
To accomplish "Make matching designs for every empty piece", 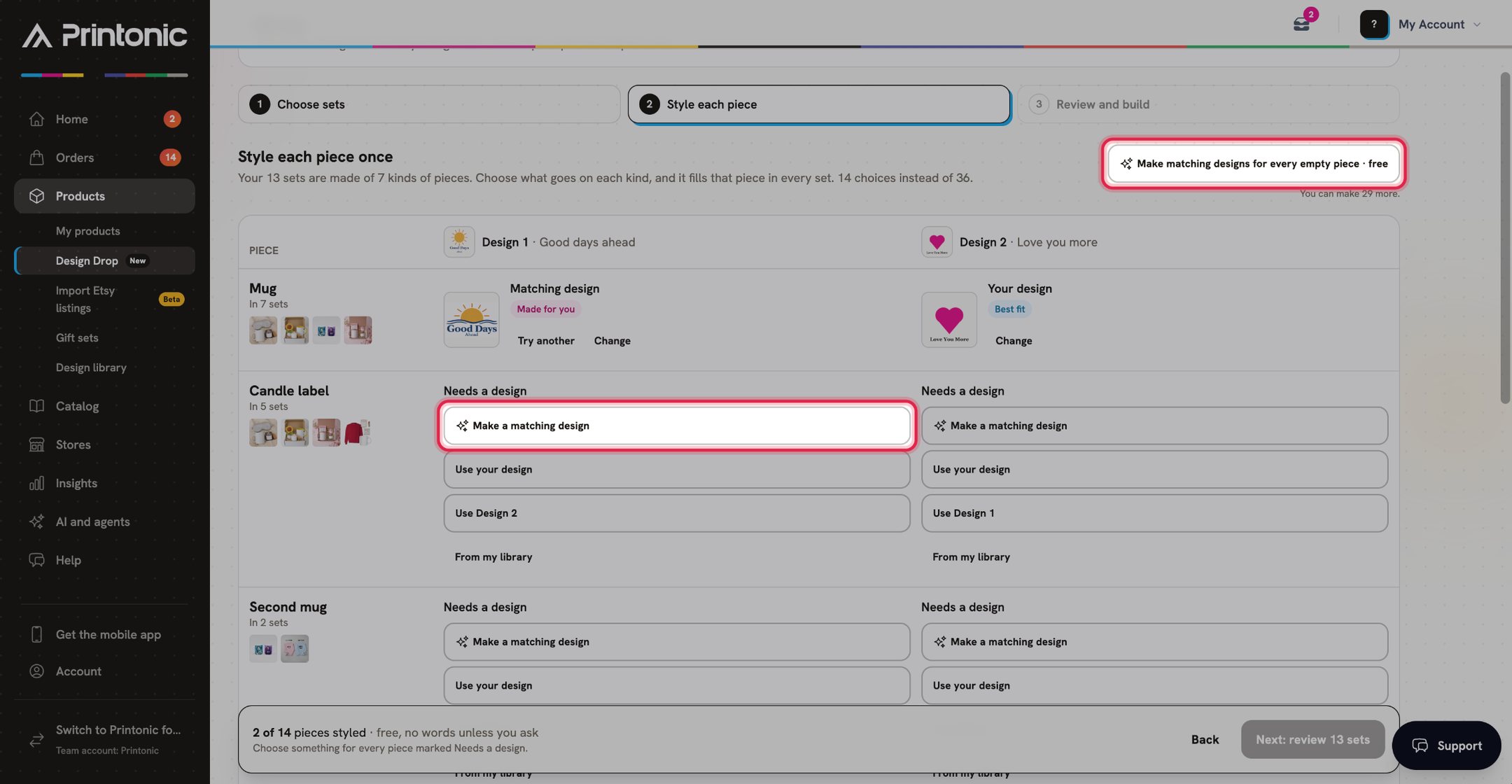I will [1253, 164].
